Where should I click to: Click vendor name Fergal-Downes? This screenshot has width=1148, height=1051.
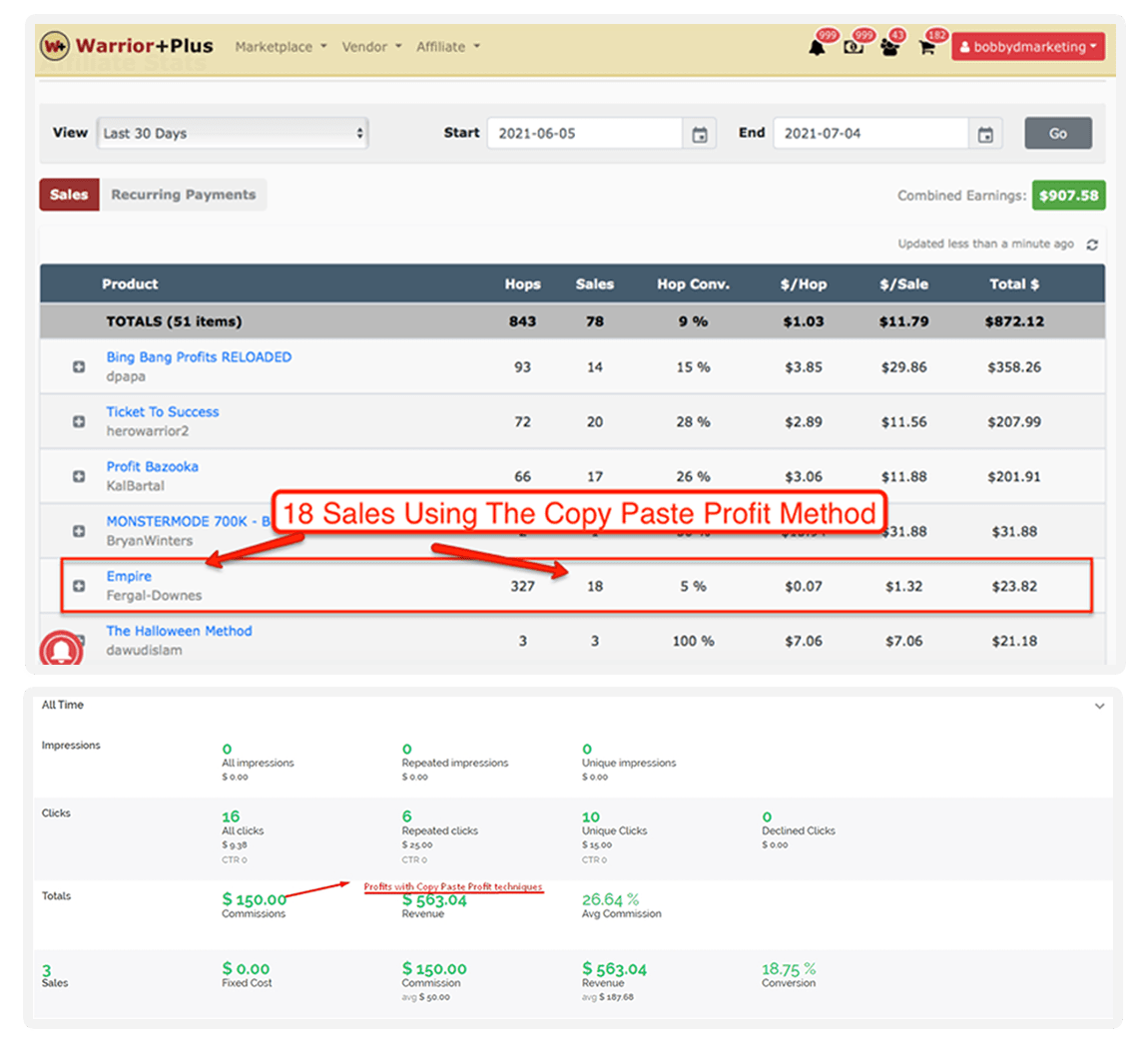(x=154, y=596)
